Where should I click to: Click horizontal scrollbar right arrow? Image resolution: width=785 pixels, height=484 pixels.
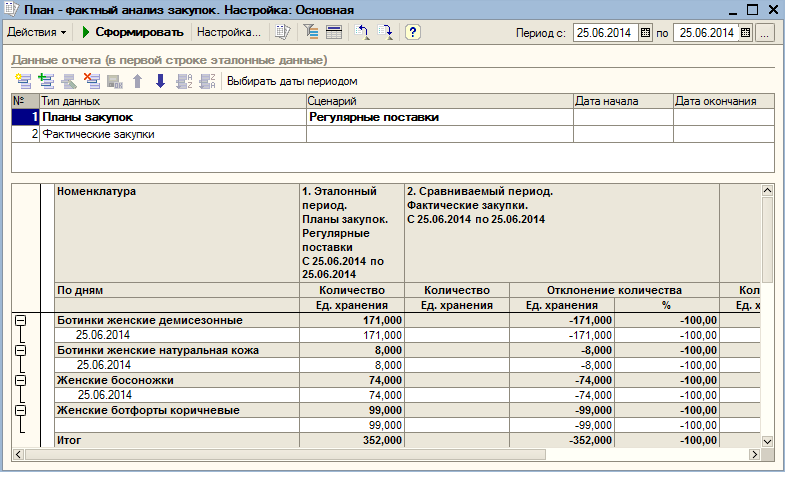point(754,454)
